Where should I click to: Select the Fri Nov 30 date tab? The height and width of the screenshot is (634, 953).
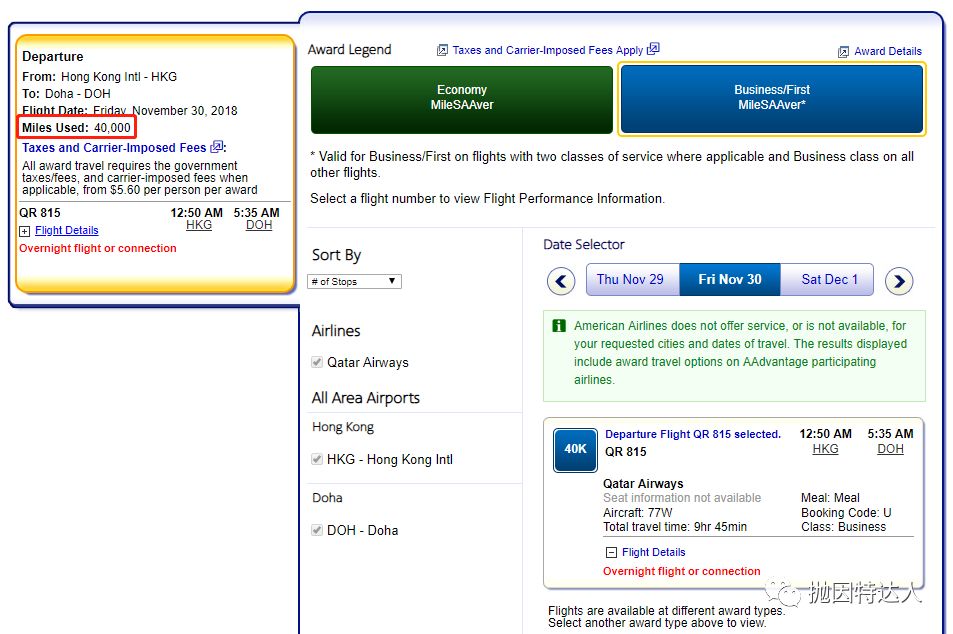pyautogui.click(x=729, y=280)
